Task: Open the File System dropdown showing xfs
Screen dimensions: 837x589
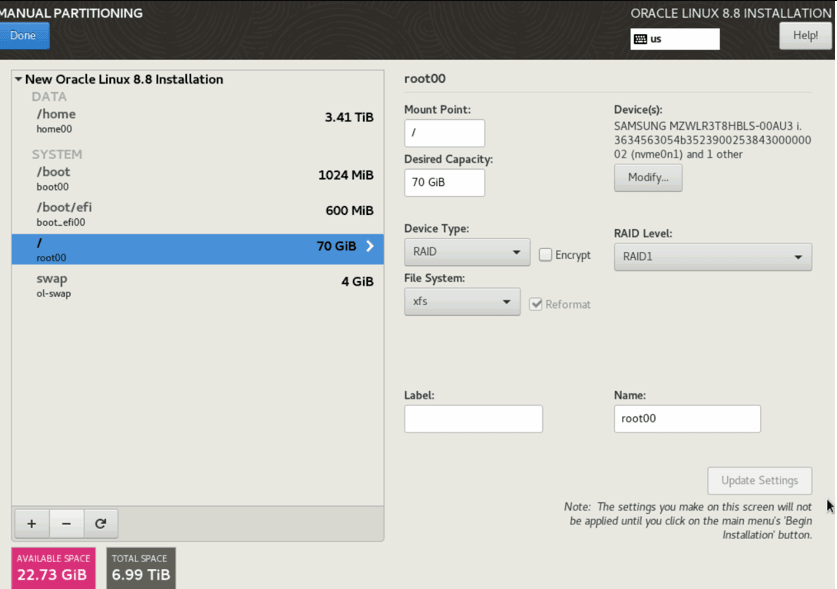Action: tap(462, 301)
